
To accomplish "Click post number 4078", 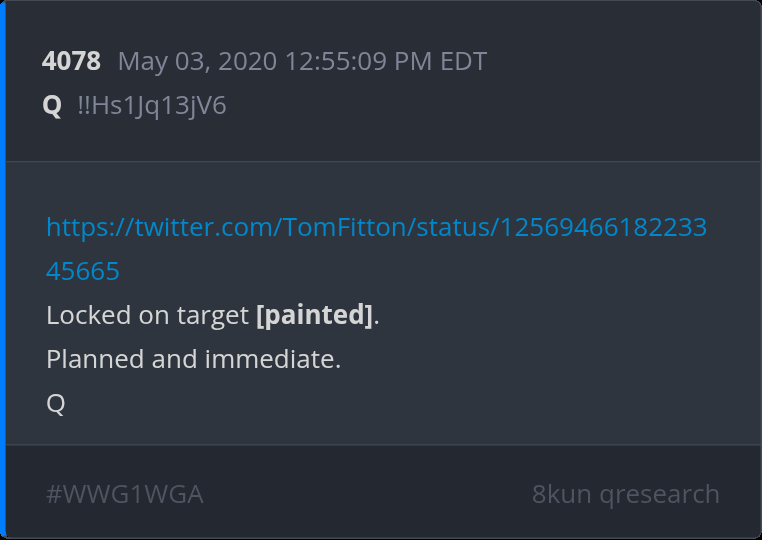I will click(71, 62).
